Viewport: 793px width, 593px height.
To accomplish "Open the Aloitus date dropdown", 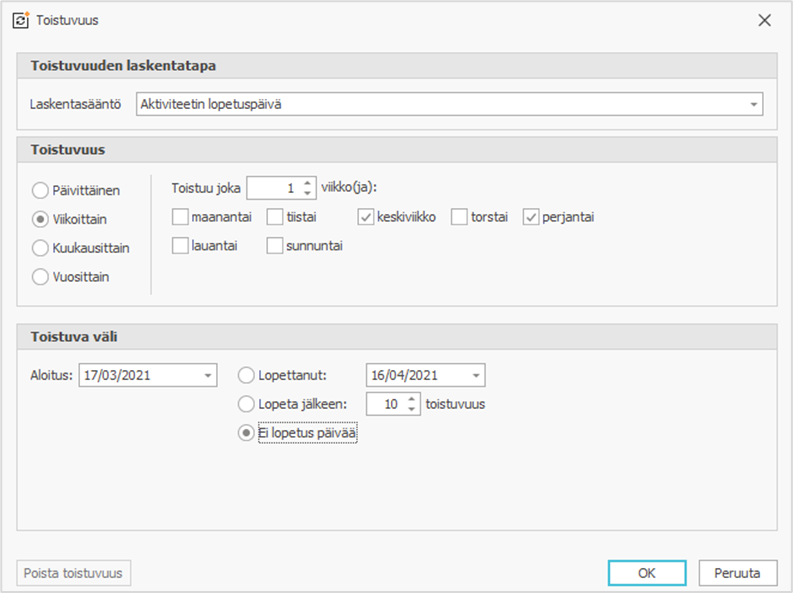I will [x=207, y=376].
